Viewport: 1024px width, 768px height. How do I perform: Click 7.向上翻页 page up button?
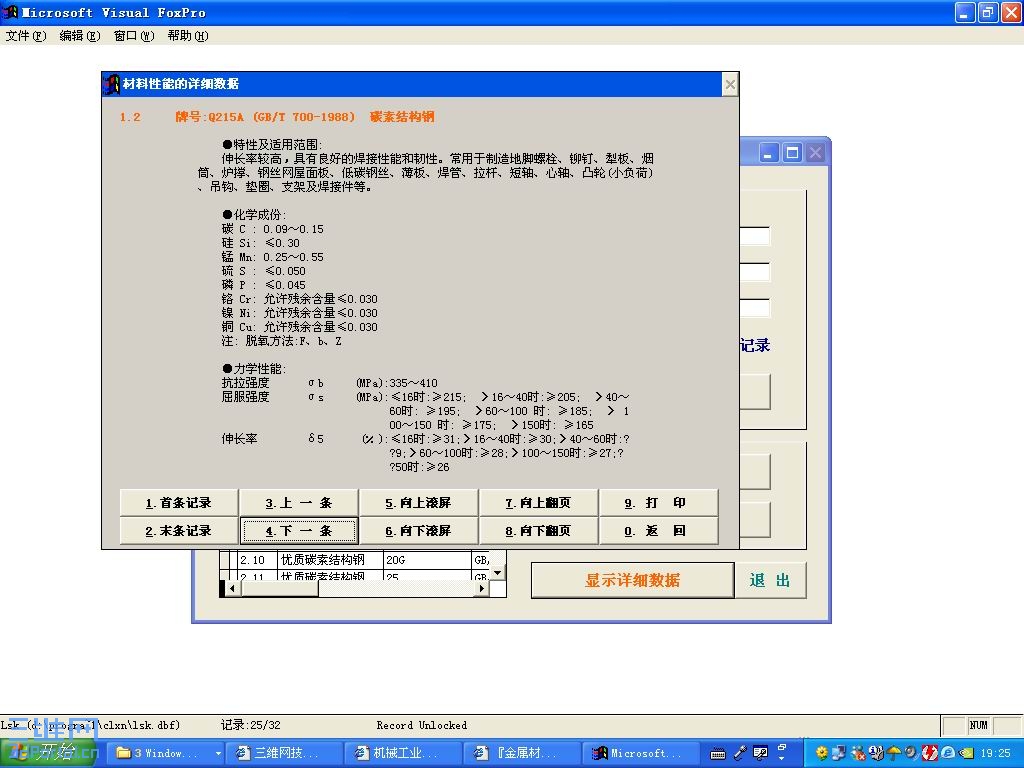[x=539, y=503]
